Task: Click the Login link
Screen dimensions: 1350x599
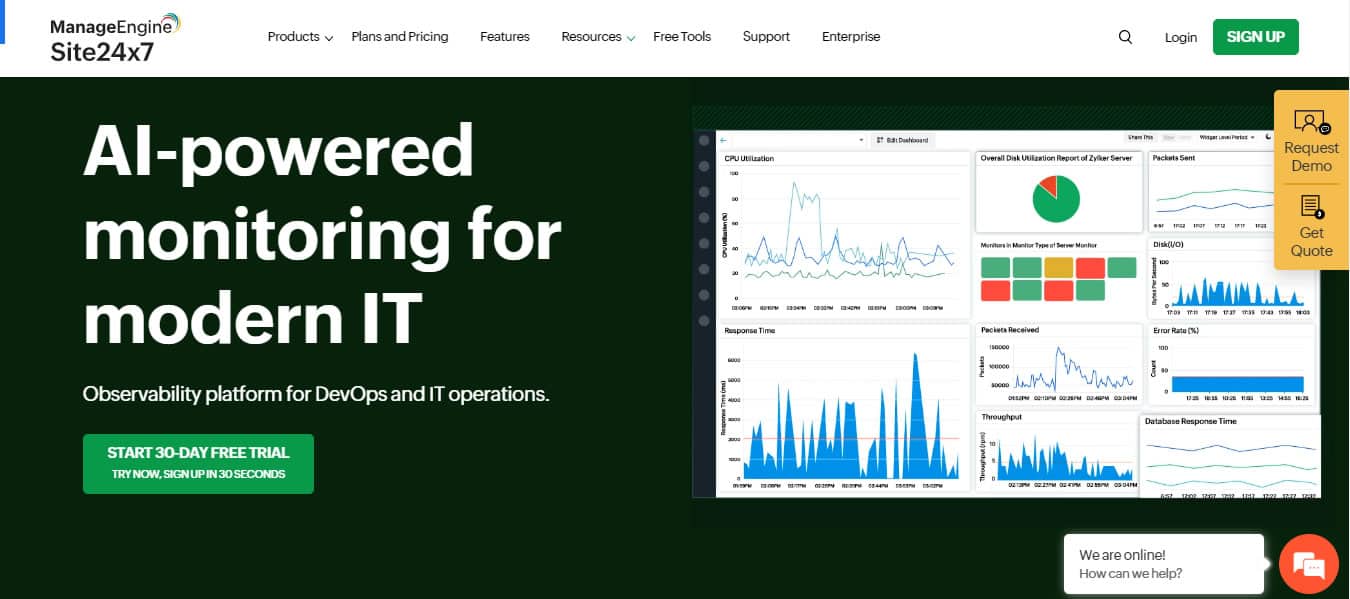Action: pos(1180,37)
